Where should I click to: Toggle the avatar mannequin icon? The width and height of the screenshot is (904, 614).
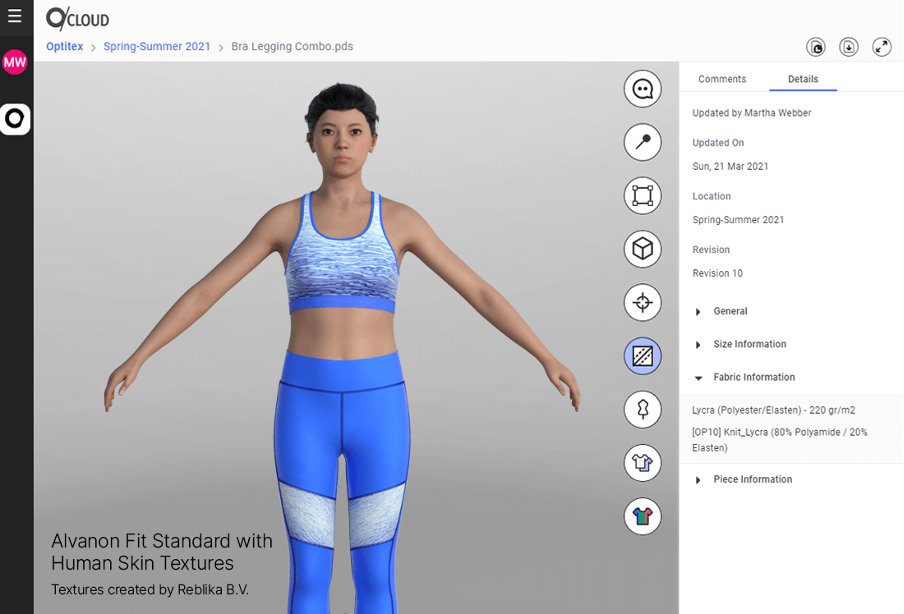(642, 409)
